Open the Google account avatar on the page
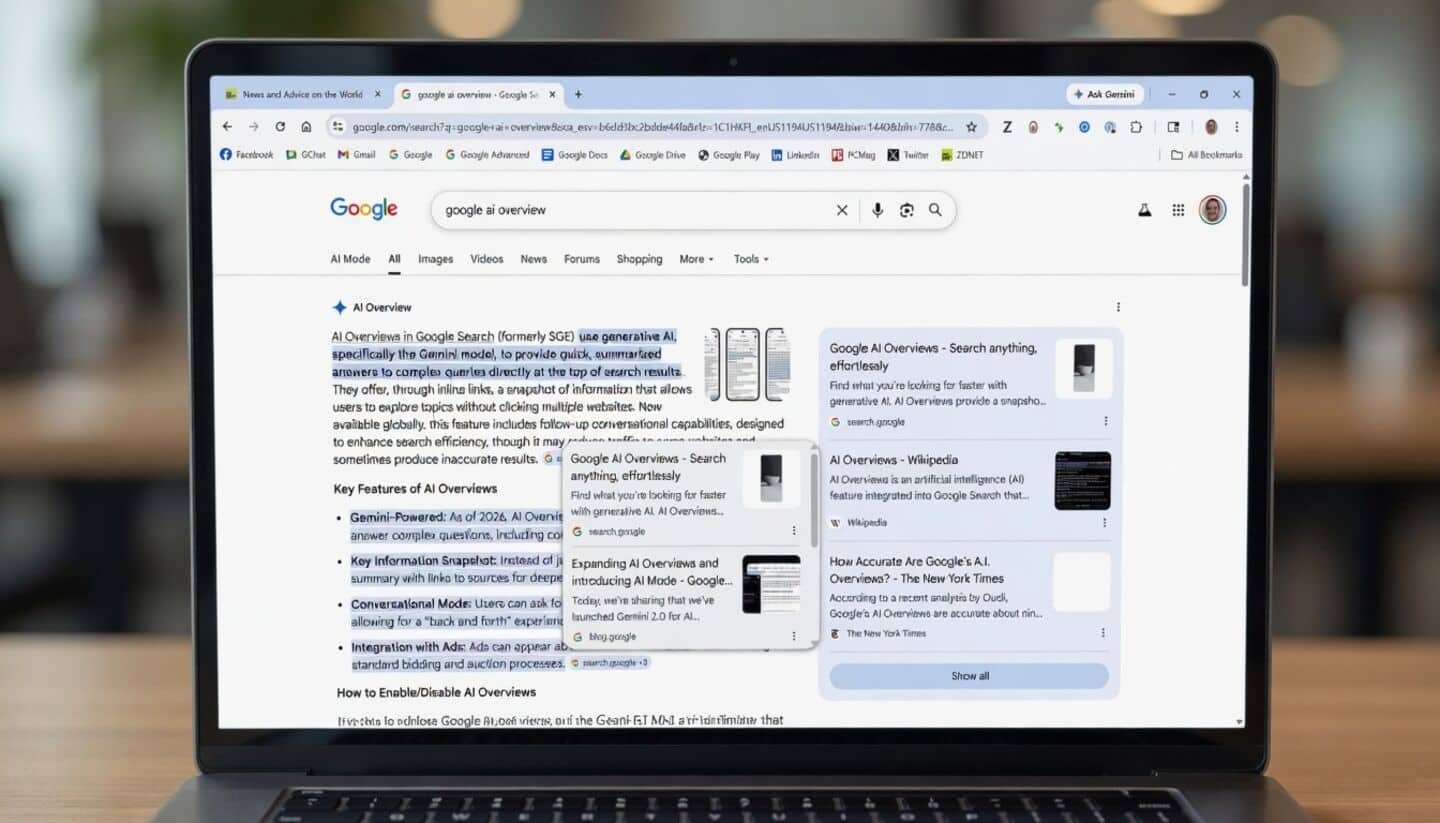This screenshot has height=823, width=1440. [1212, 210]
